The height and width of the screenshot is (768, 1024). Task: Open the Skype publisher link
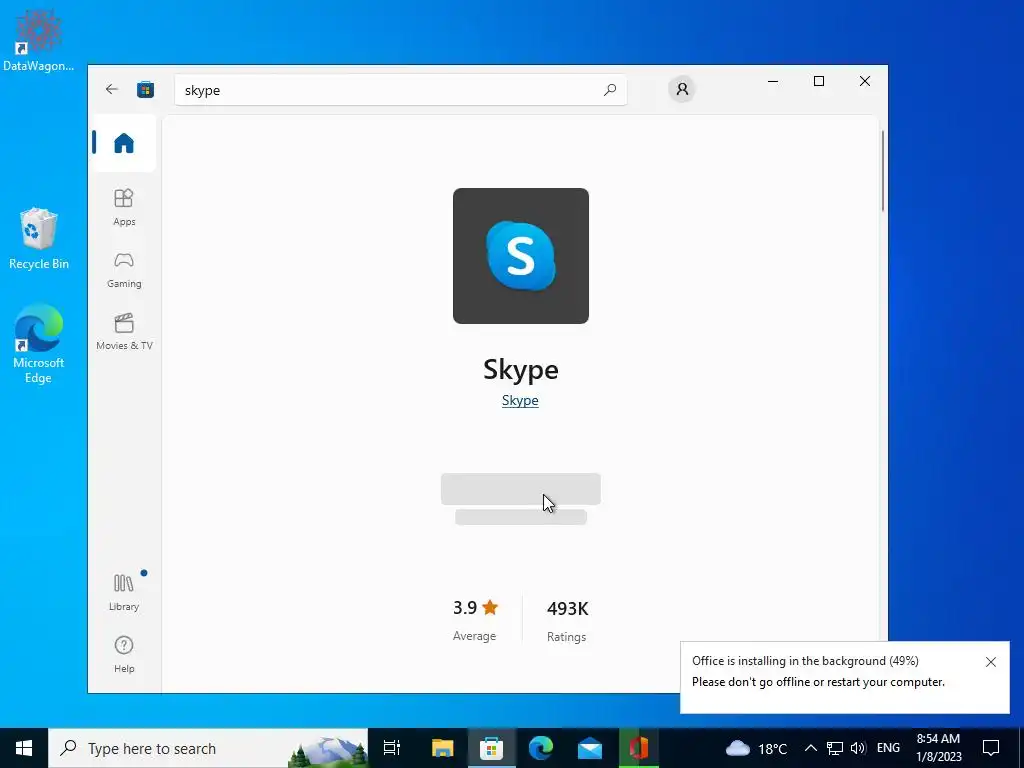(520, 400)
